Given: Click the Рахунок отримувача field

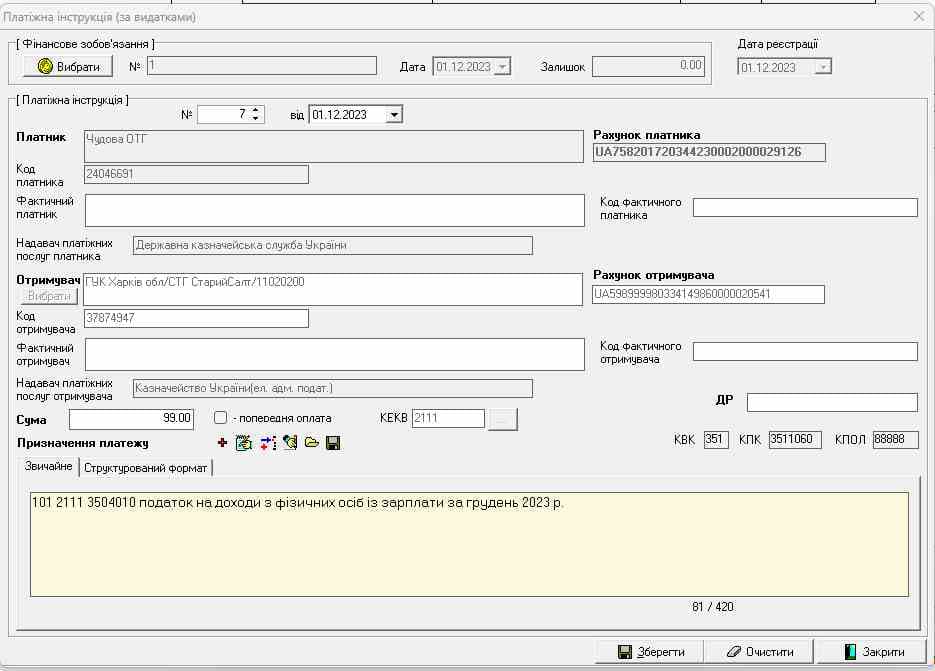Looking at the screenshot, I should tap(708, 294).
